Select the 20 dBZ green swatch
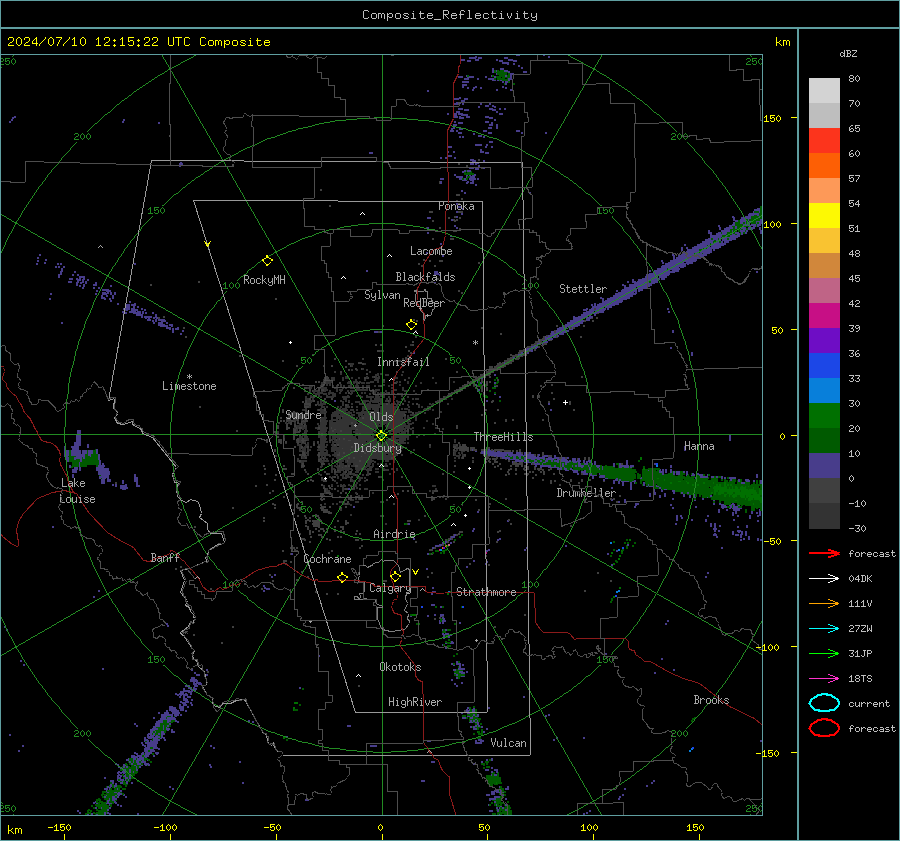The height and width of the screenshot is (841, 900). [824, 440]
